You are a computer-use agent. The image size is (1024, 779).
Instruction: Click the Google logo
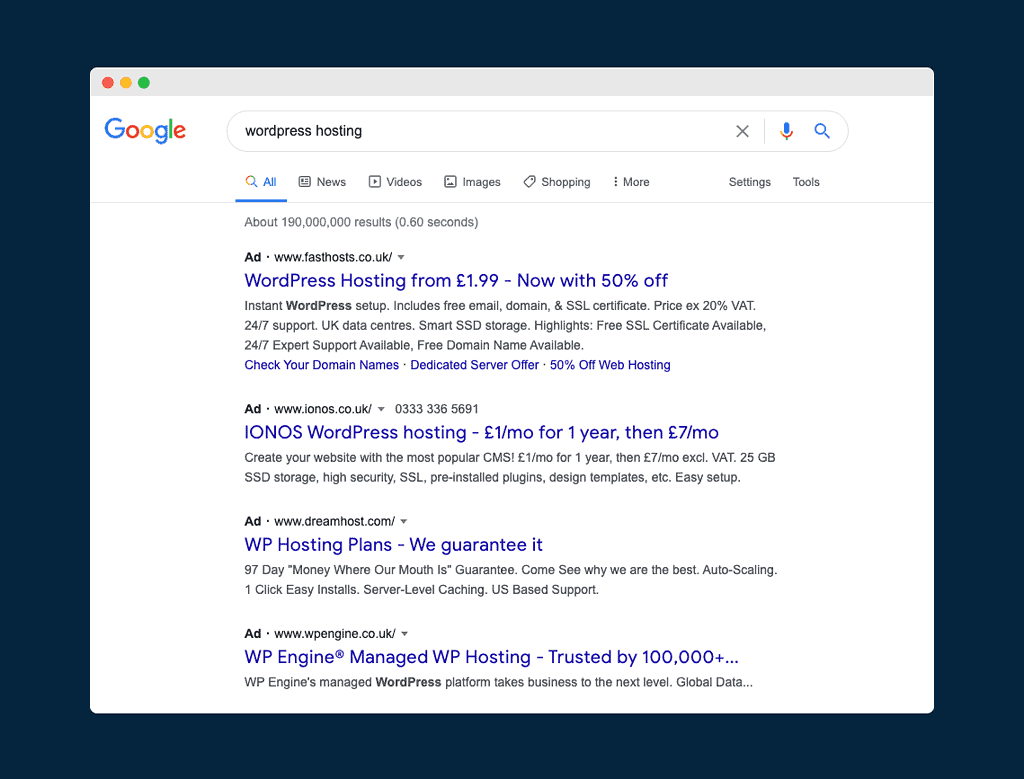145,131
